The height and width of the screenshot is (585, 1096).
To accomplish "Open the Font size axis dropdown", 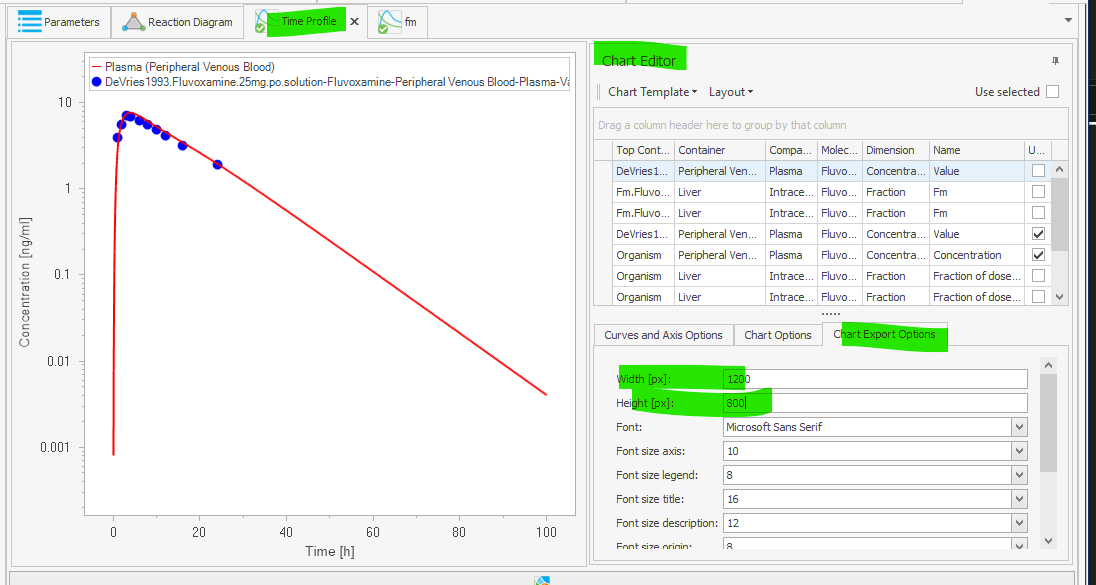I will pos(1018,452).
